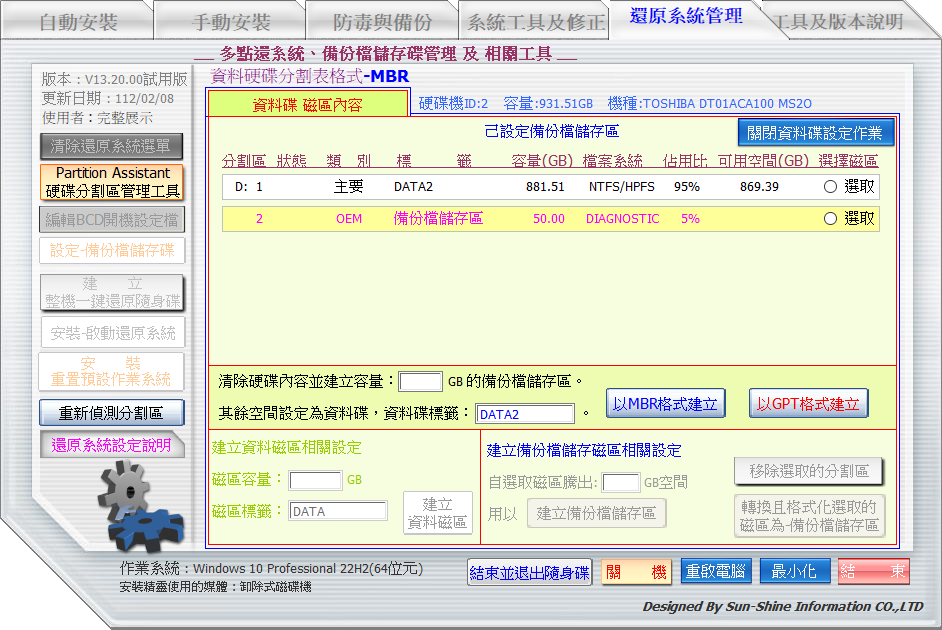Open the 手動安裝 tab
942x630 pixels.
tap(230, 21)
